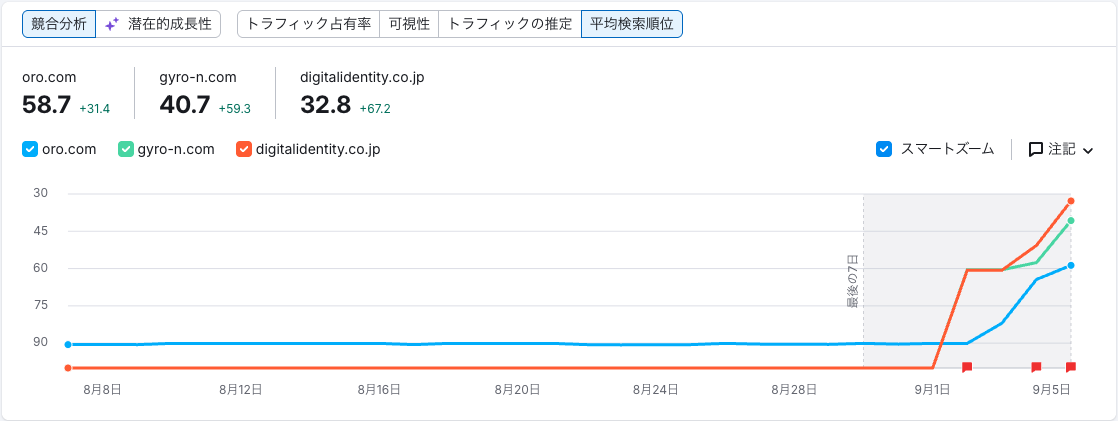Click the blue oro.com starting data point
The width and height of the screenshot is (1118, 421).
68,345
